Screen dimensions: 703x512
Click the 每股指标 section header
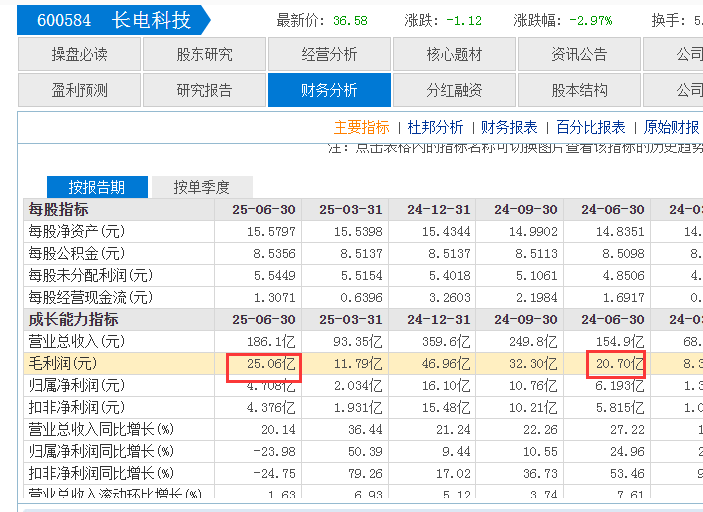(x=58, y=209)
